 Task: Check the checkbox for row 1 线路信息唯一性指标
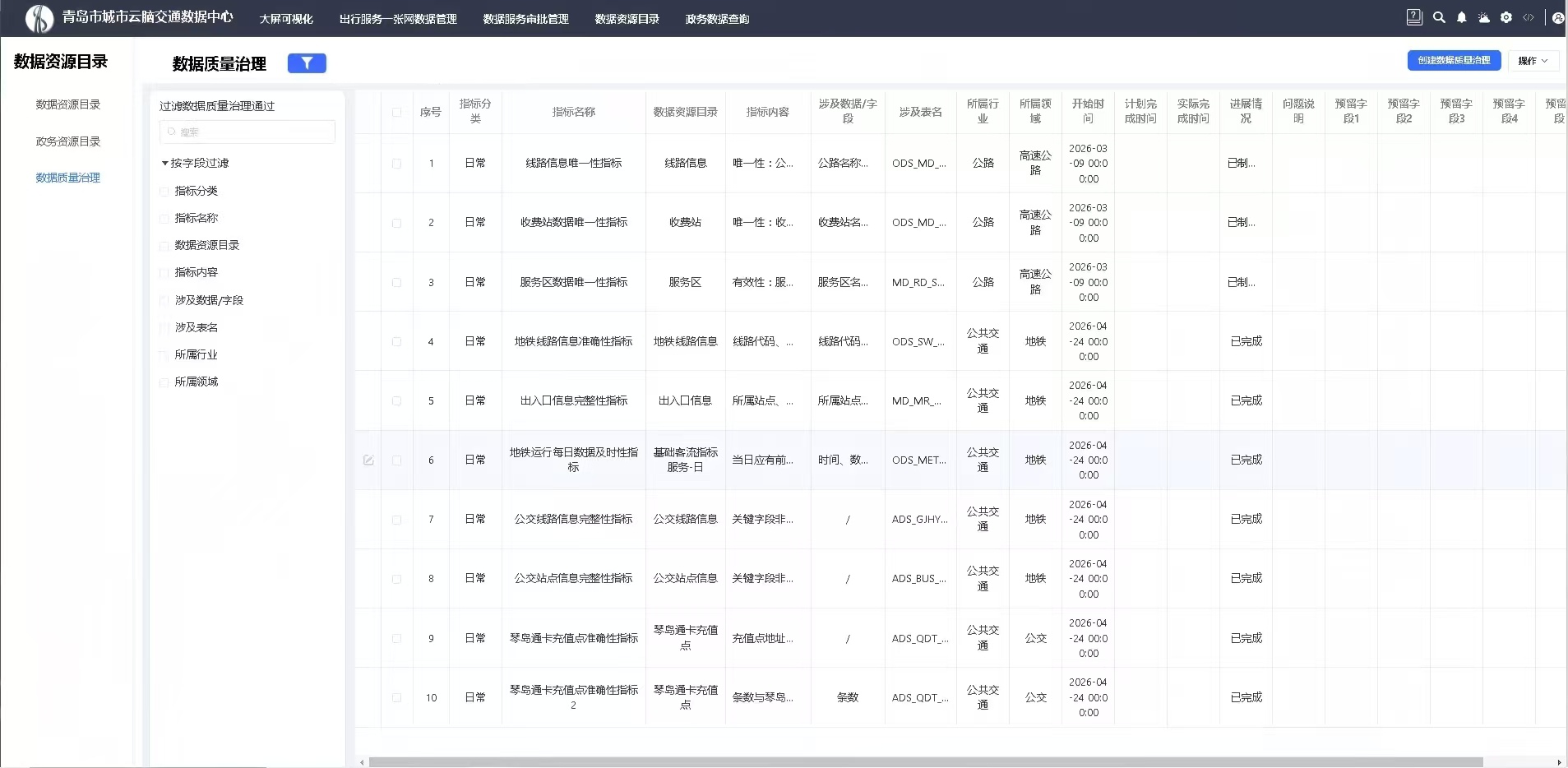click(396, 164)
